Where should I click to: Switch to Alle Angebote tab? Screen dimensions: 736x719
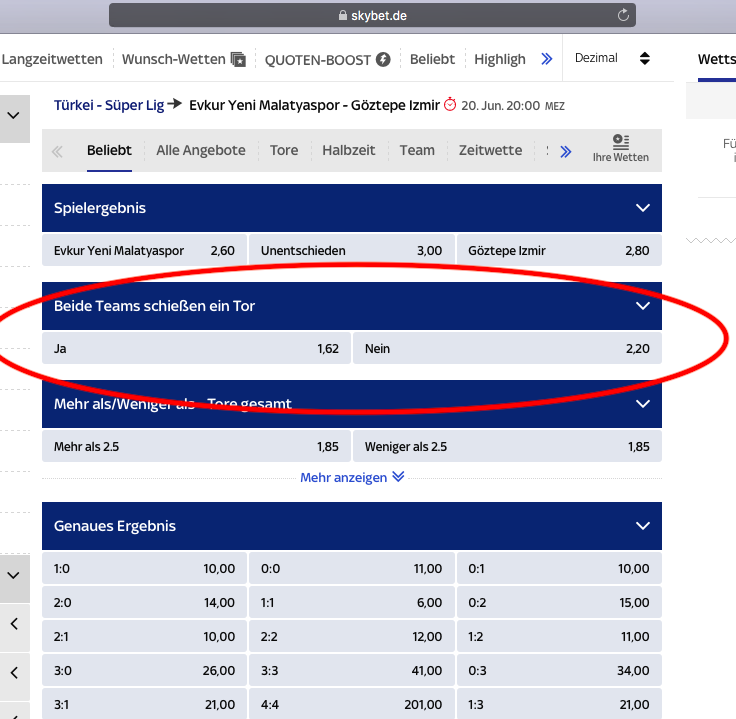click(x=201, y=150)
